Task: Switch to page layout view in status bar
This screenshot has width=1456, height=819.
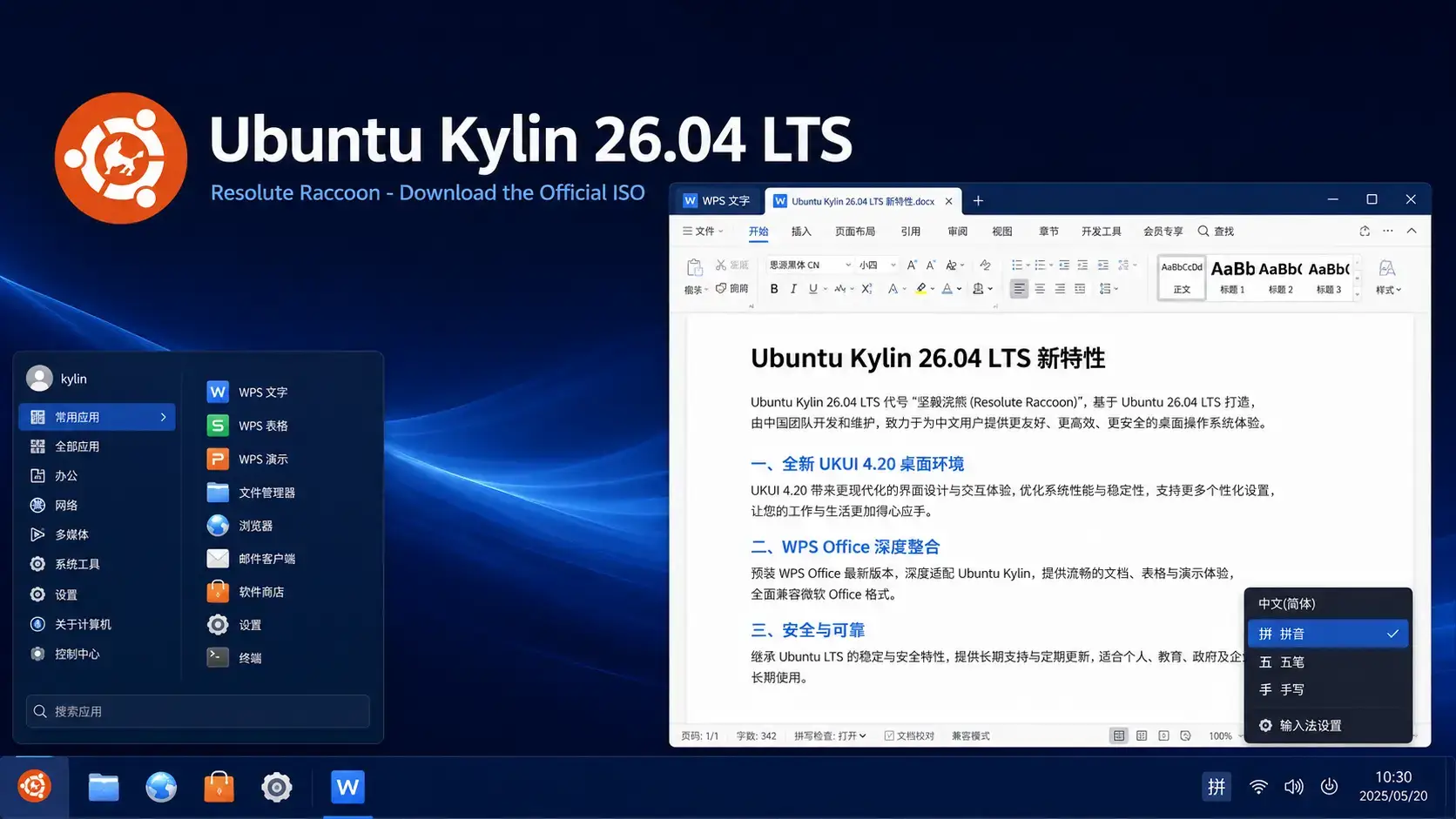Action: click(1119, 735)
